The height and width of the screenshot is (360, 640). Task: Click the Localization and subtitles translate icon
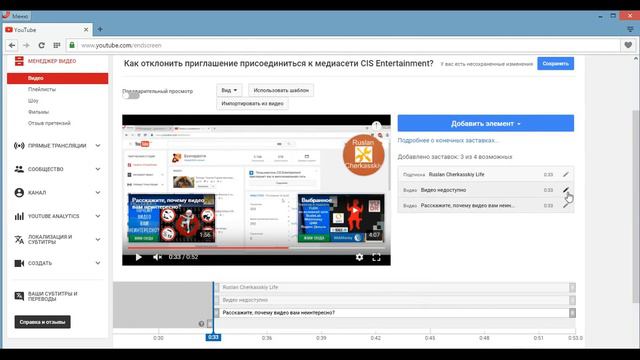click(19, 240)
